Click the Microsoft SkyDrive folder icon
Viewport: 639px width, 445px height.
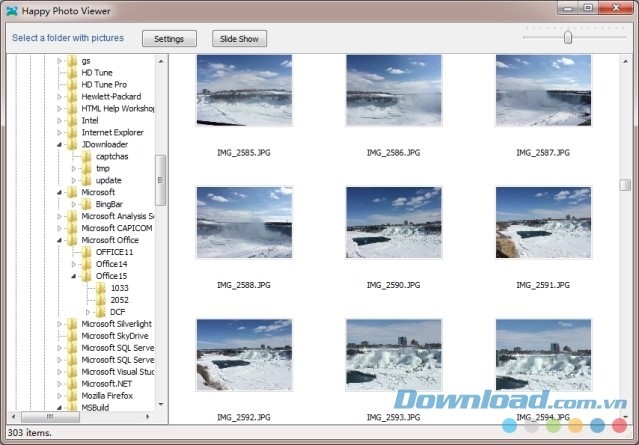point(71,336)
